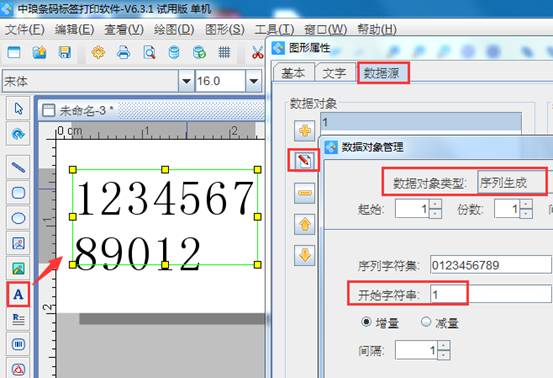Click the add data object plus button
The width and height of the screenshot is (553, 378).
coord(304,131)
